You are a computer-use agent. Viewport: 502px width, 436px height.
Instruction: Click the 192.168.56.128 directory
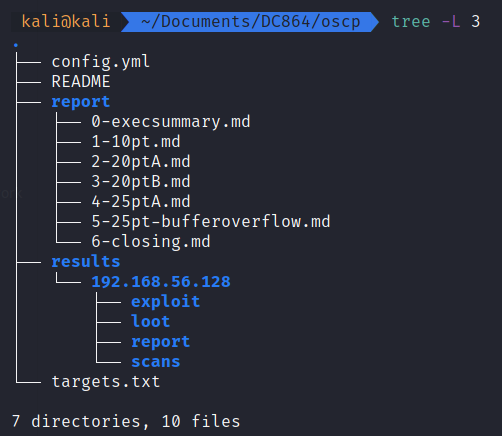pos(161,282)
